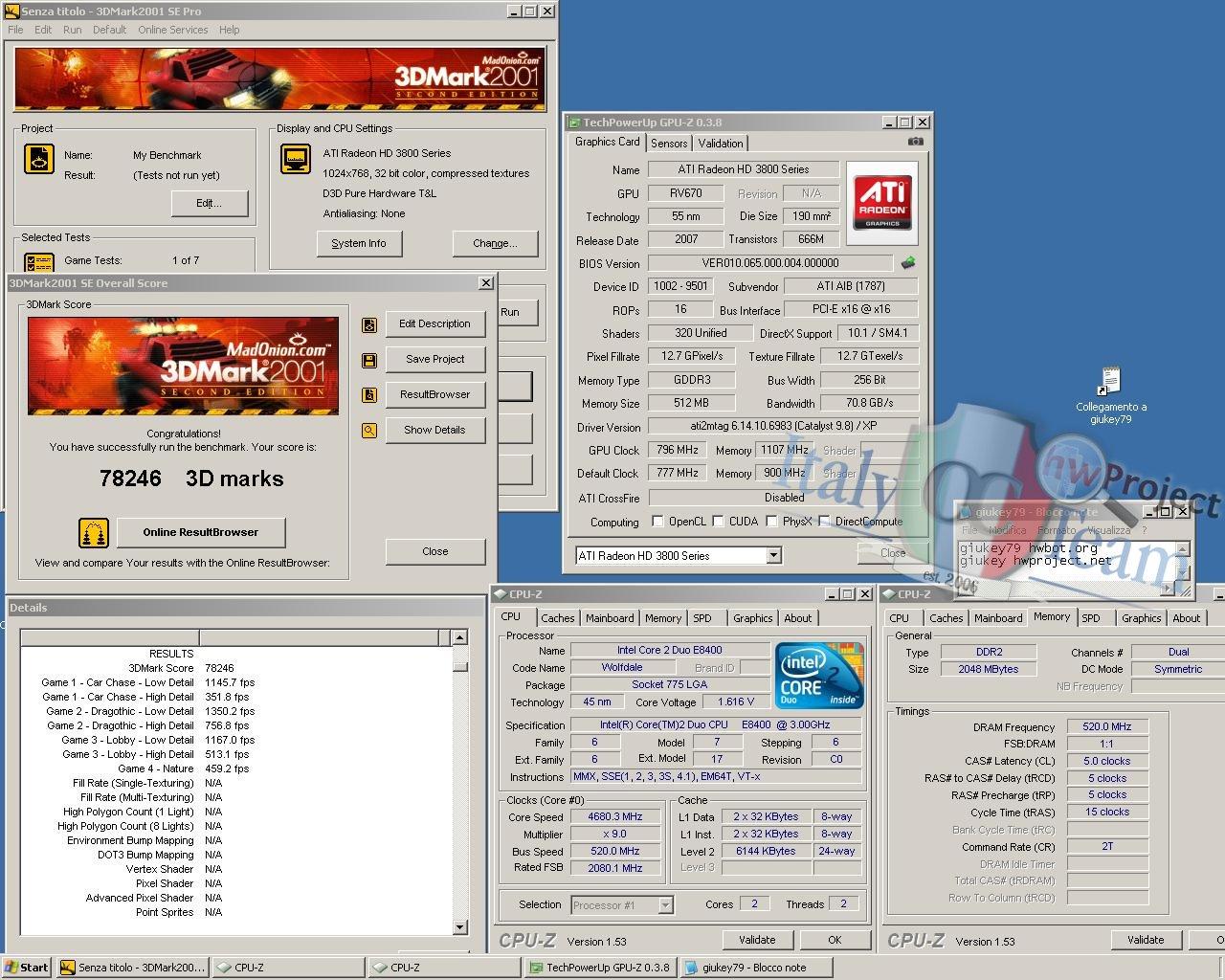Open the Run menu in 3DMark2001
Screen dimensions: 1225x980
(x=72, y=30)
